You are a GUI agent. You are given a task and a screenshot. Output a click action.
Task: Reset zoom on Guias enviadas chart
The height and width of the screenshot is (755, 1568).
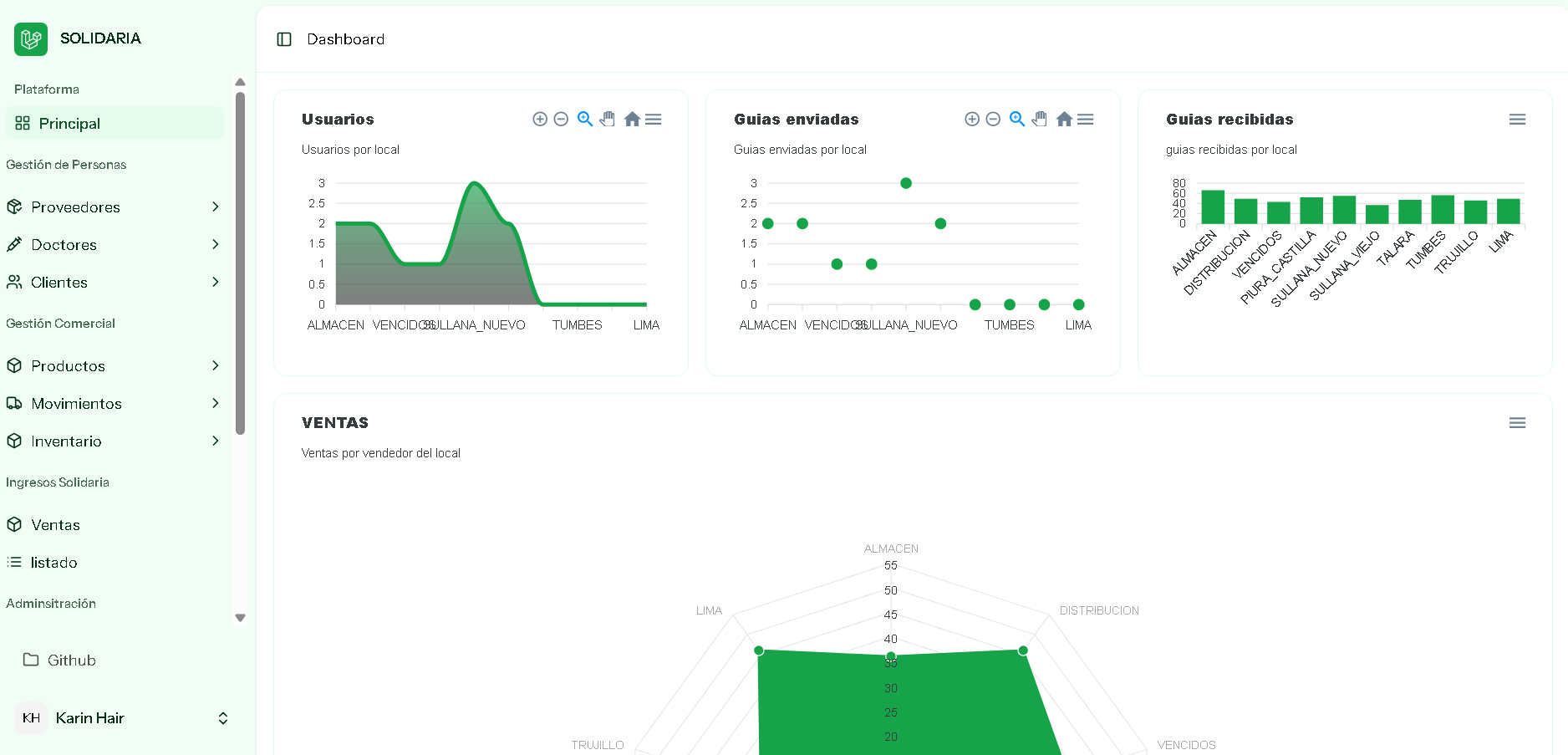click(x=1064, y=120)
